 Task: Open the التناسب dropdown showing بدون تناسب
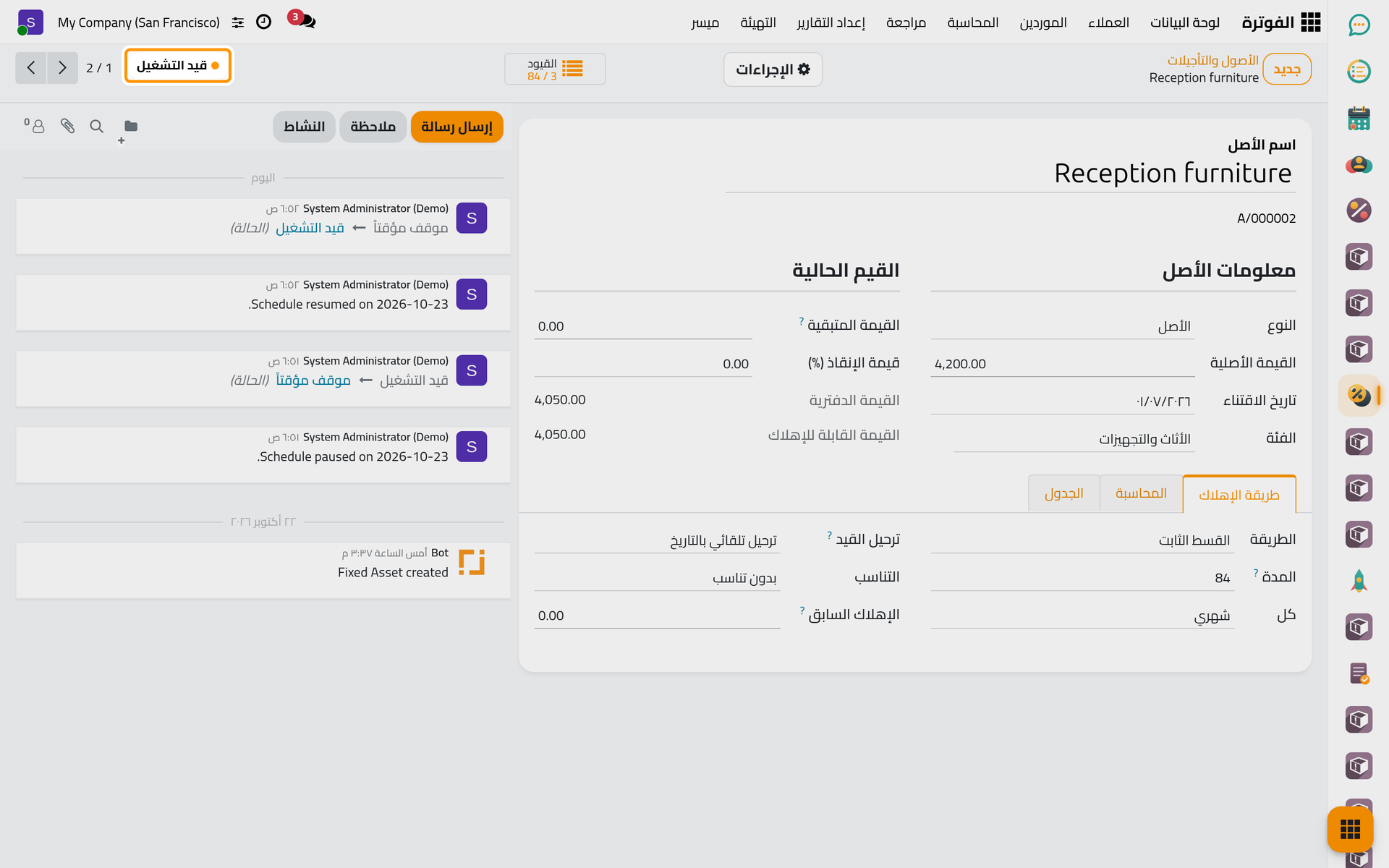tap(657, 578)
